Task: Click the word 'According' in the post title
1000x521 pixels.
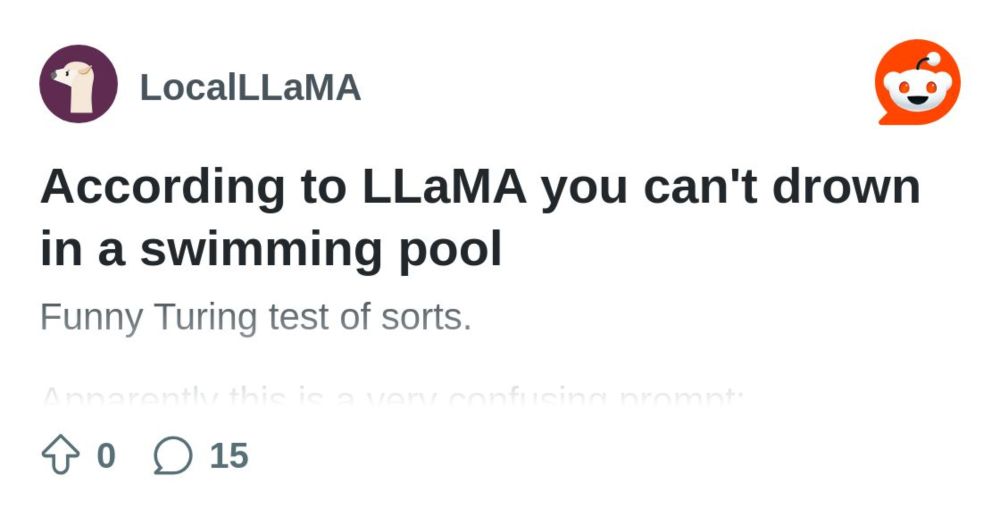Action: (x=163, y=189)
